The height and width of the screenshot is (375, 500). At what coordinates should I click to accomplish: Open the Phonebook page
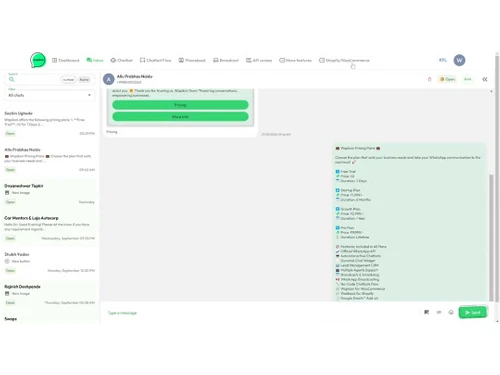(192, 60)
